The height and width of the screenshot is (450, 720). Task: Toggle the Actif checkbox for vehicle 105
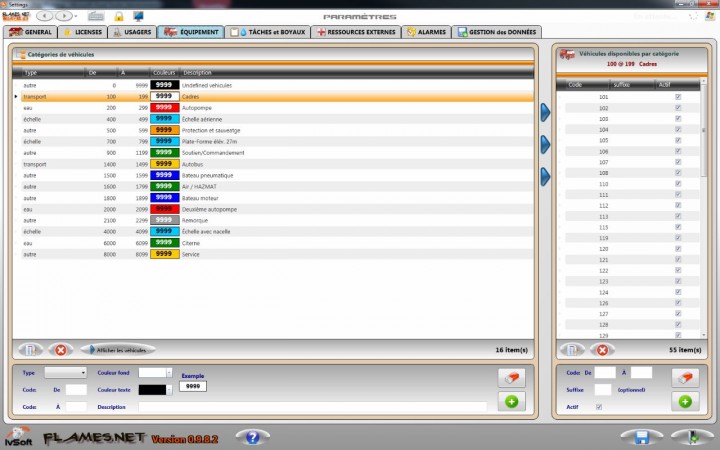click(679, 140)
